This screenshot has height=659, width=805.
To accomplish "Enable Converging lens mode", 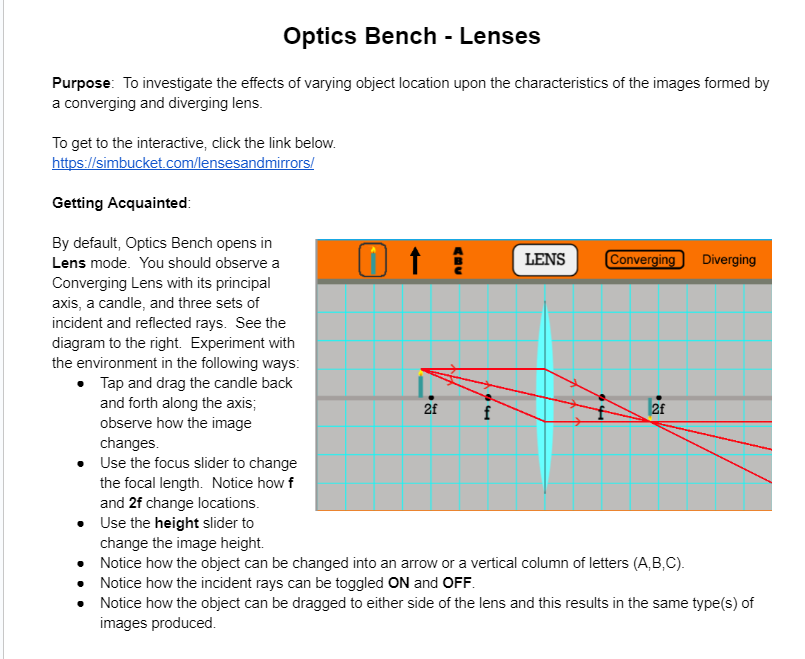I will (x=644, y=259).
